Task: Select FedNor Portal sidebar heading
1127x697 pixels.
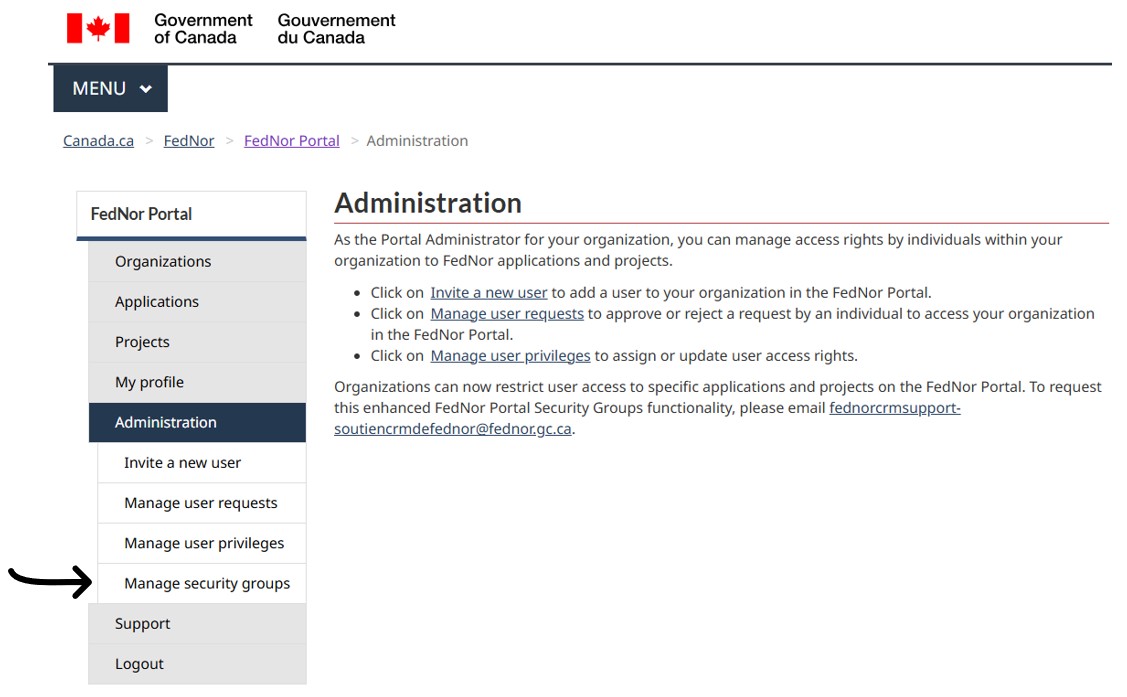Action: [x=191, y=214]
